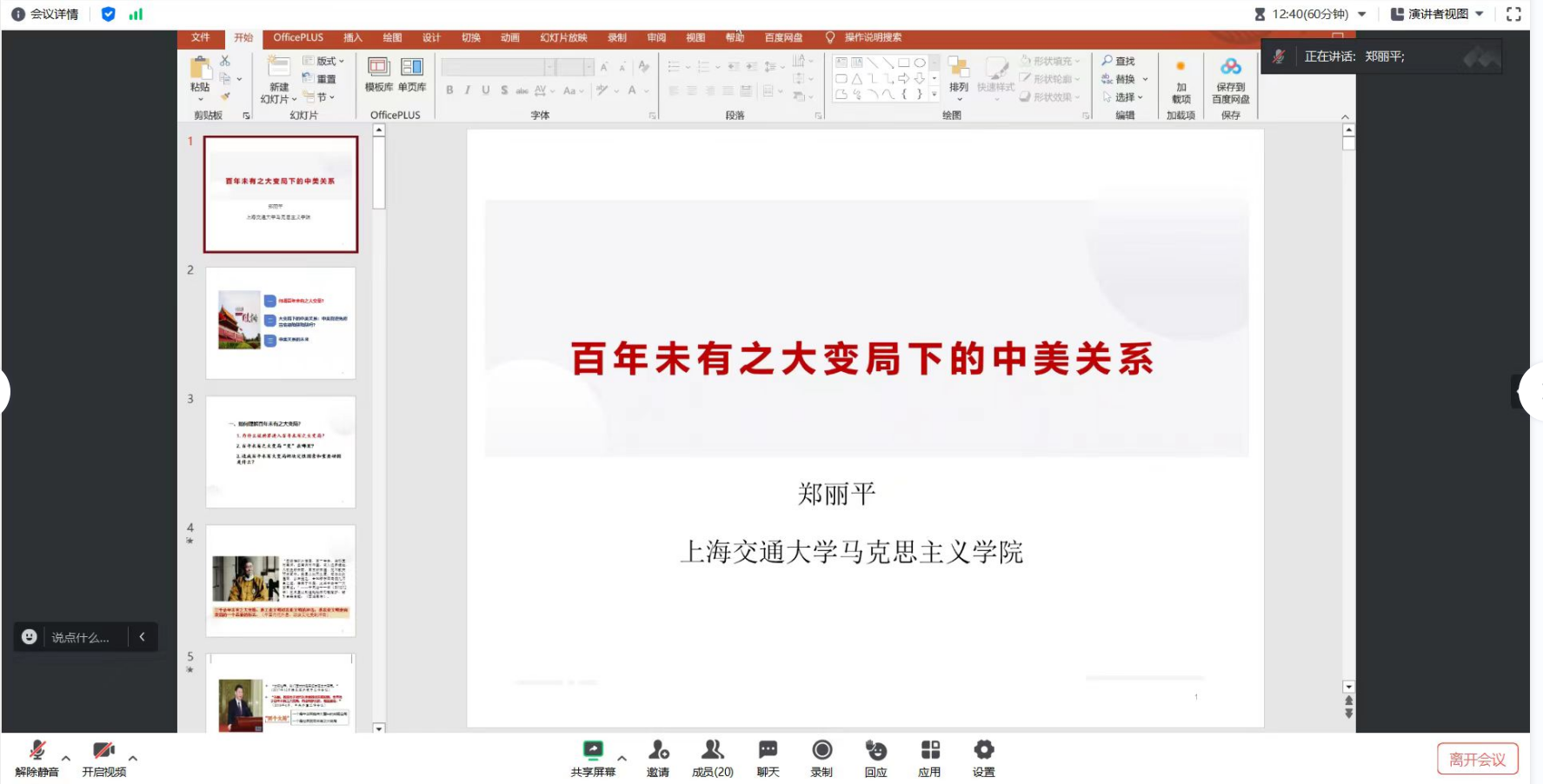This screenshot has height=784, width=1543.
Task: Select slide 2 thumbnail
Action: [281, 322]
